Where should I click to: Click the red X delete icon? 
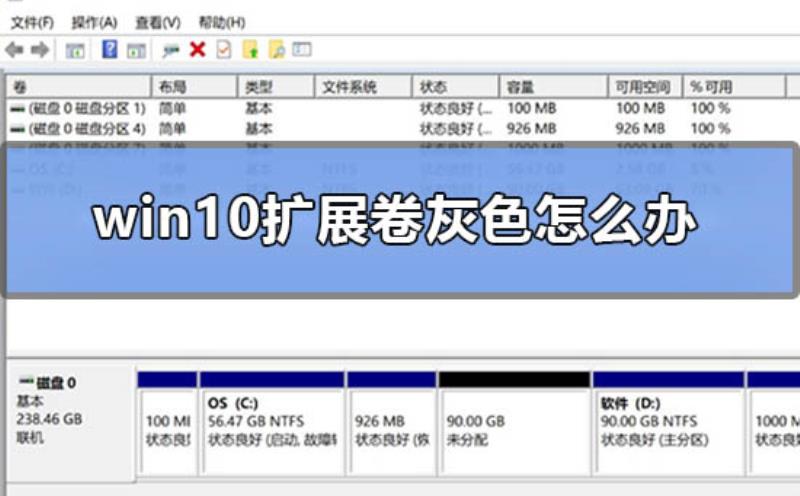click(197, 49)
